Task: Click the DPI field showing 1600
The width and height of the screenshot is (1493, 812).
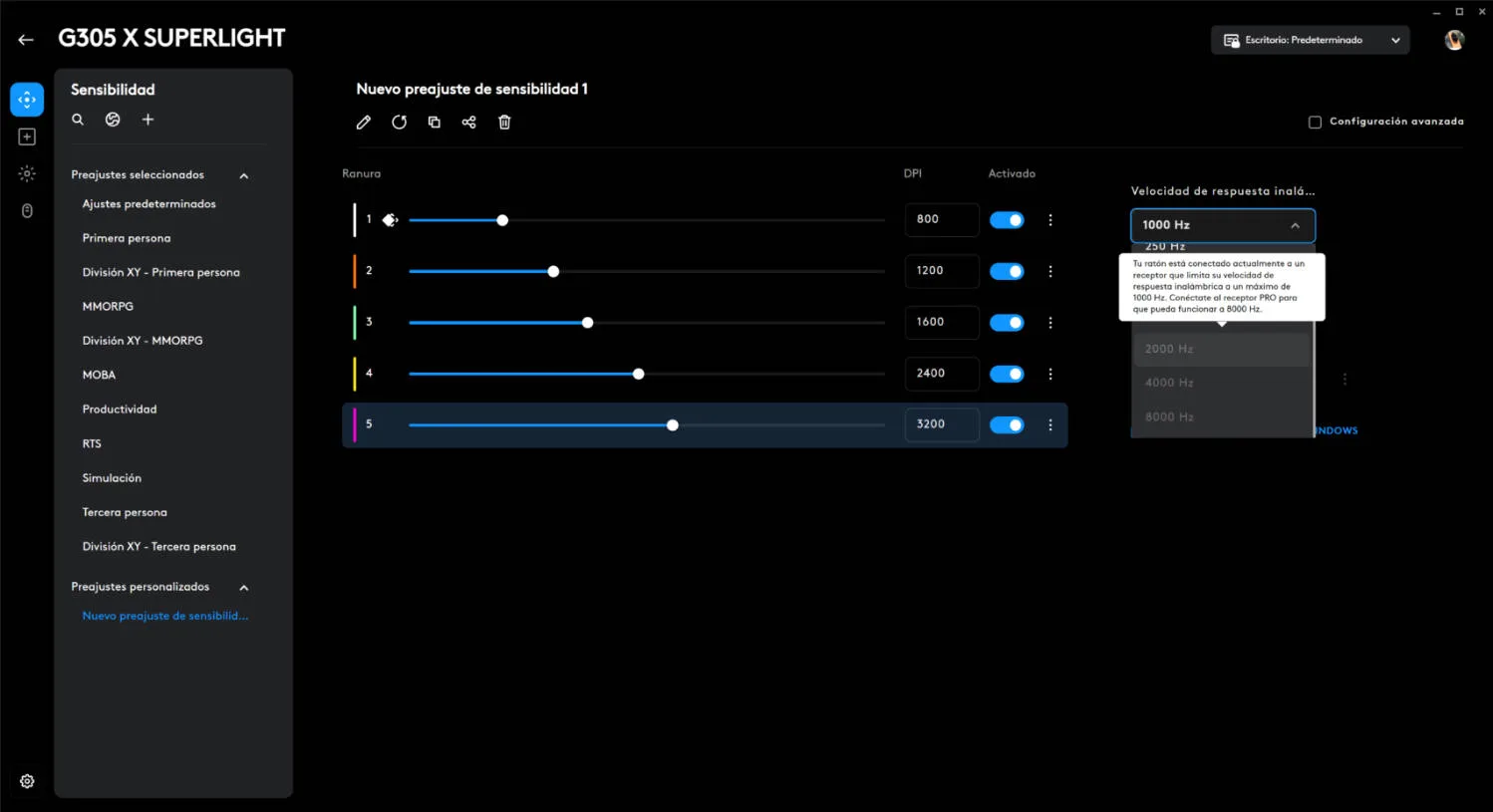Action: (x=942, y=322)
